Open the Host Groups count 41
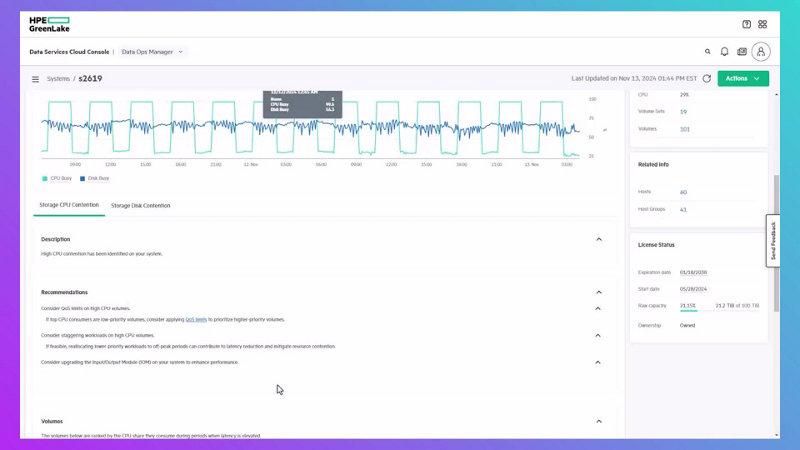800x450 pixels. click(x=683, y=210)
